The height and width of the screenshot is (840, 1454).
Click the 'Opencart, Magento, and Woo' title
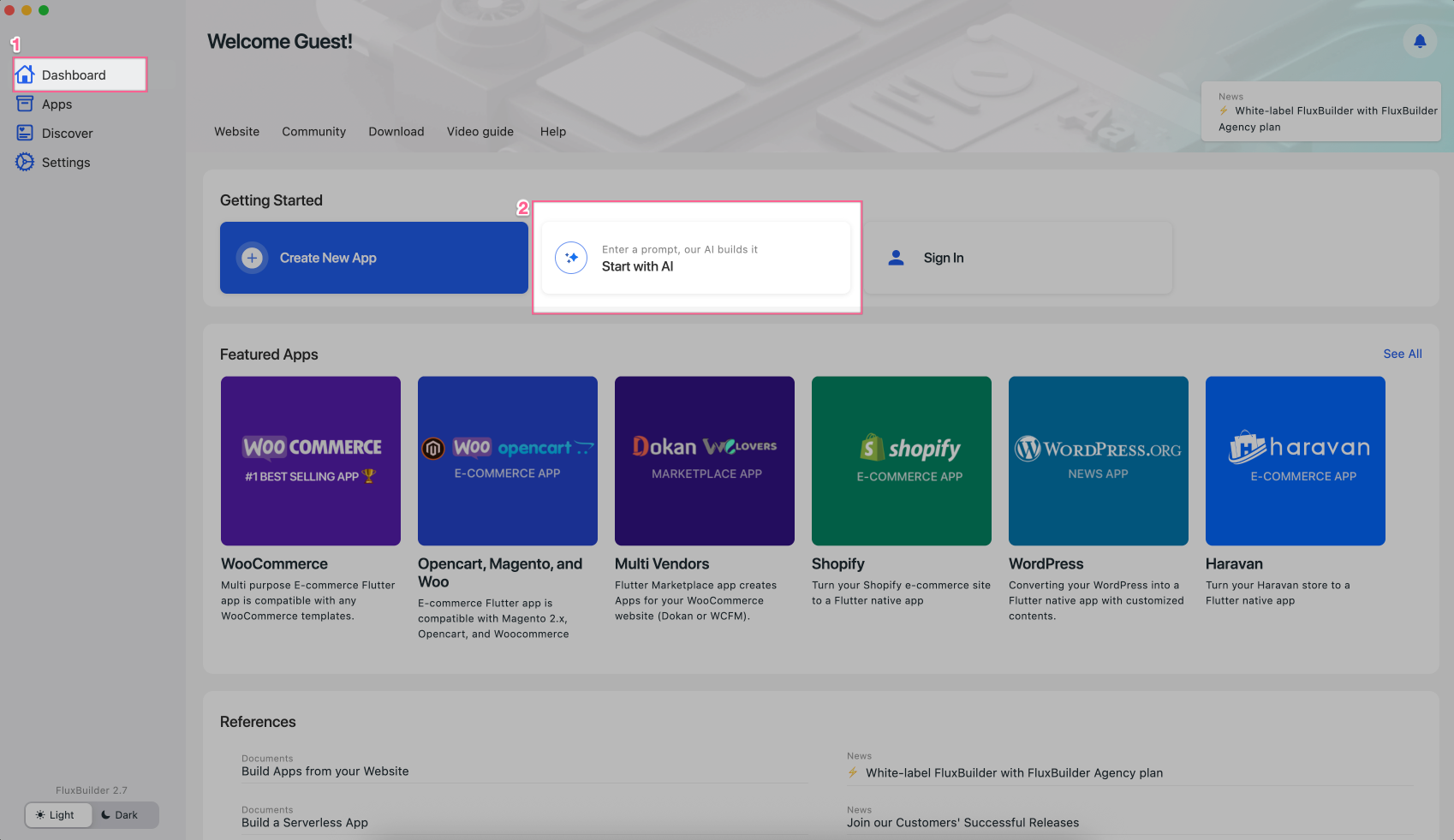(x=500, y=573)
